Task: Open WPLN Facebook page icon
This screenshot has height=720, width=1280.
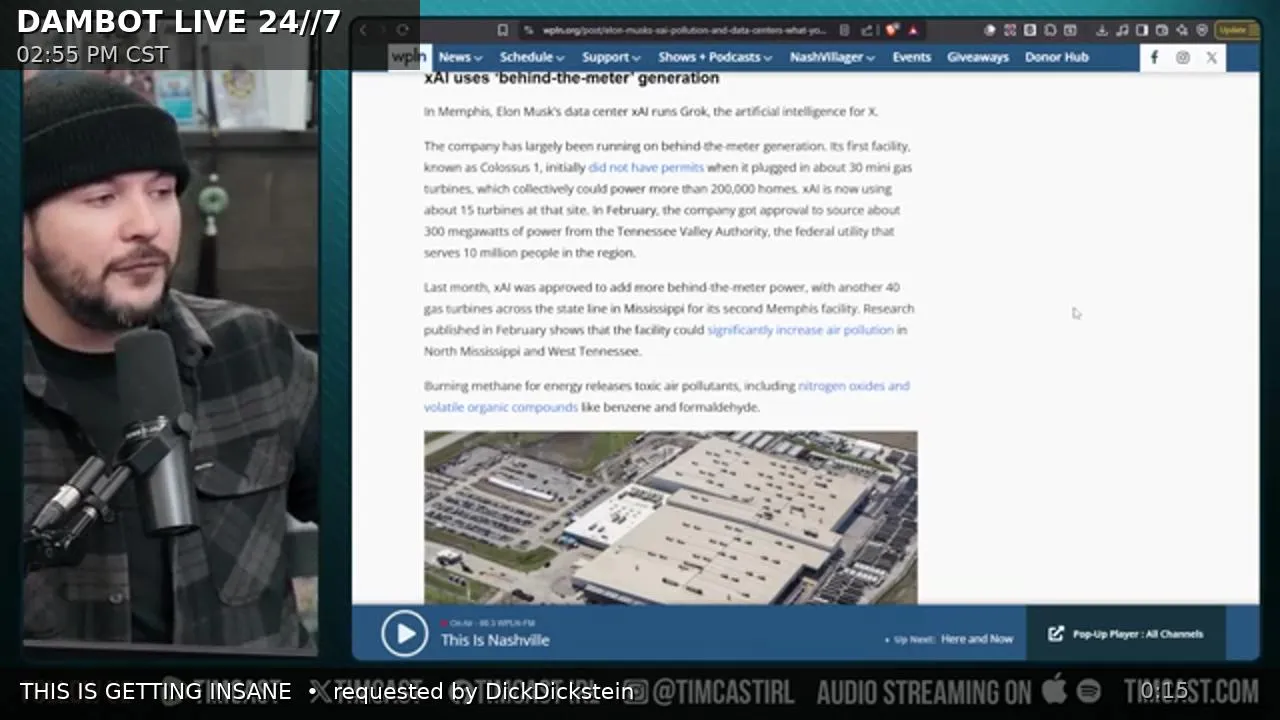Action: [1154, 57]
